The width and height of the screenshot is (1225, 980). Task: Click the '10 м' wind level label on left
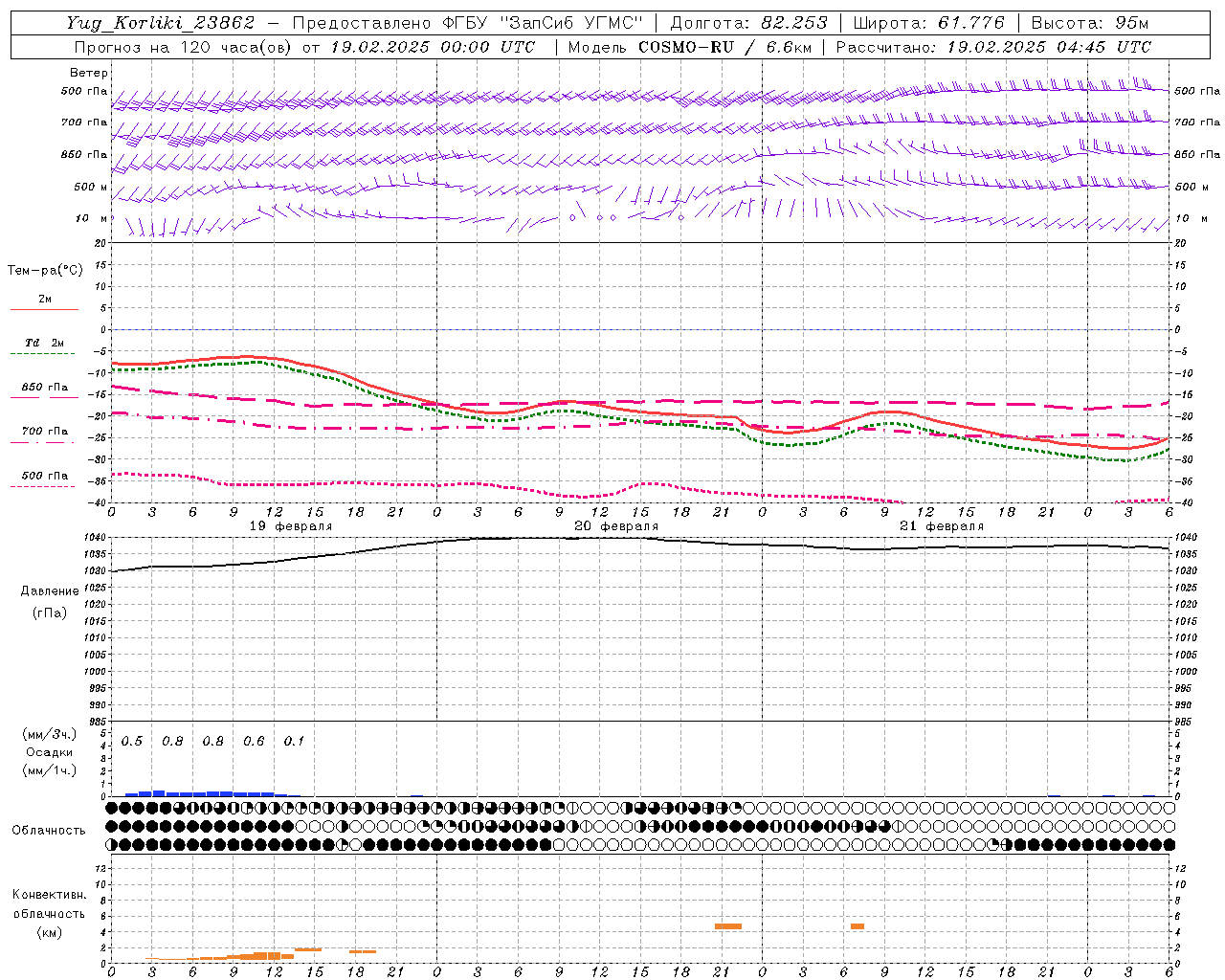(92, 218)
